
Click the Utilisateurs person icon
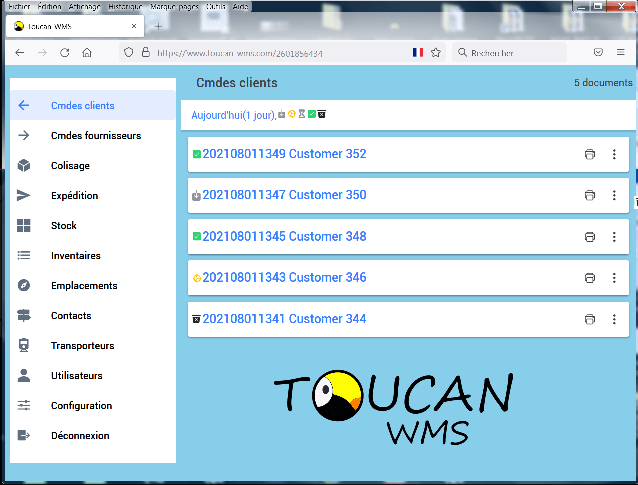pos(24,375)
